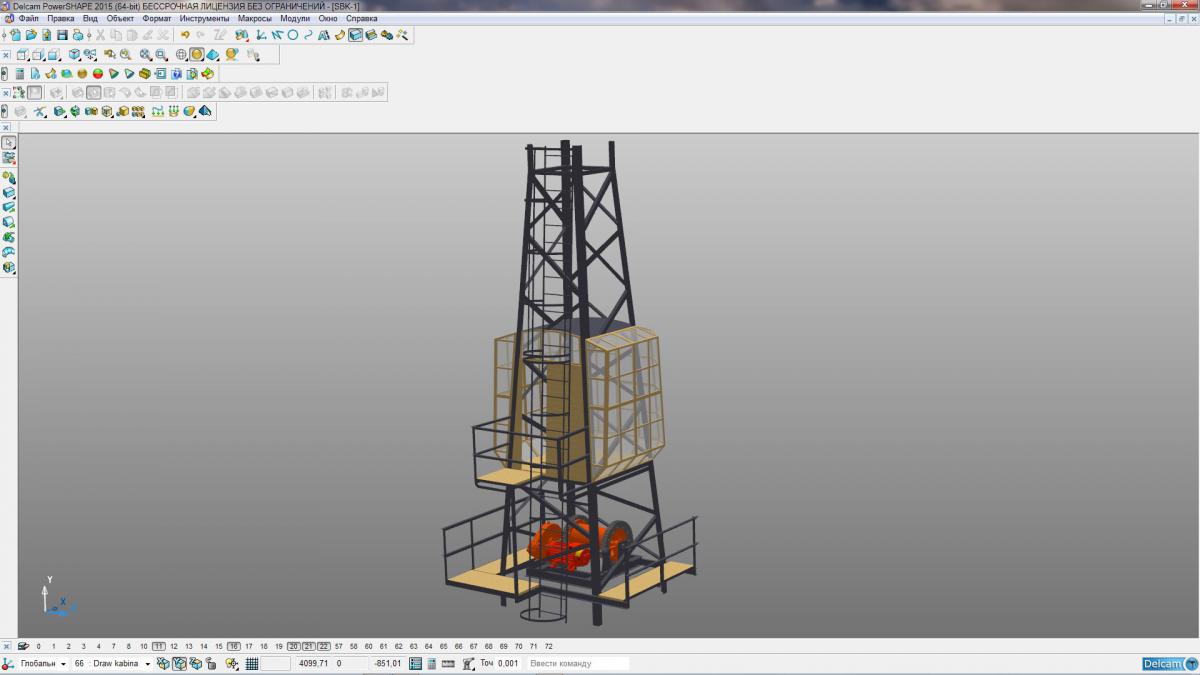Screen dimensions: 1200x675
Task: Toggle level 16 visibility
Action: coord(233,646)
